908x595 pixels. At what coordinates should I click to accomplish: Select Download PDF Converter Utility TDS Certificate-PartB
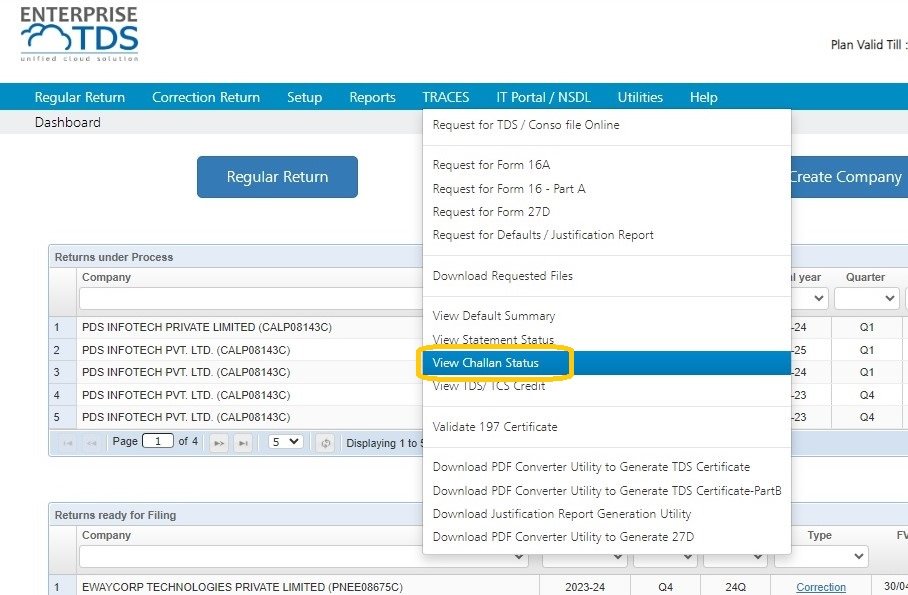tap(607, 491)
